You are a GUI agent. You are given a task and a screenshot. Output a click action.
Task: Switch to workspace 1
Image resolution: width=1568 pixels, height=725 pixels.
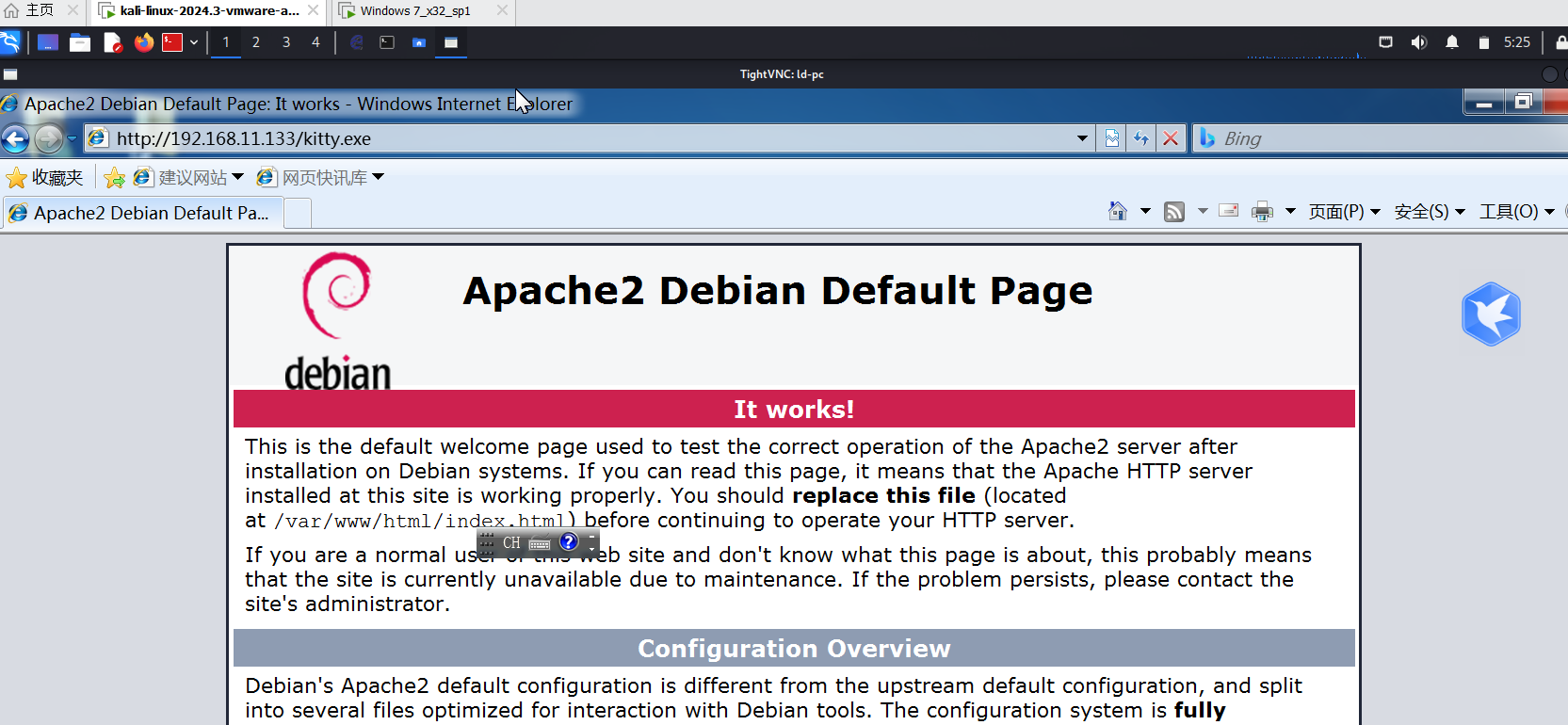[226, 42]
